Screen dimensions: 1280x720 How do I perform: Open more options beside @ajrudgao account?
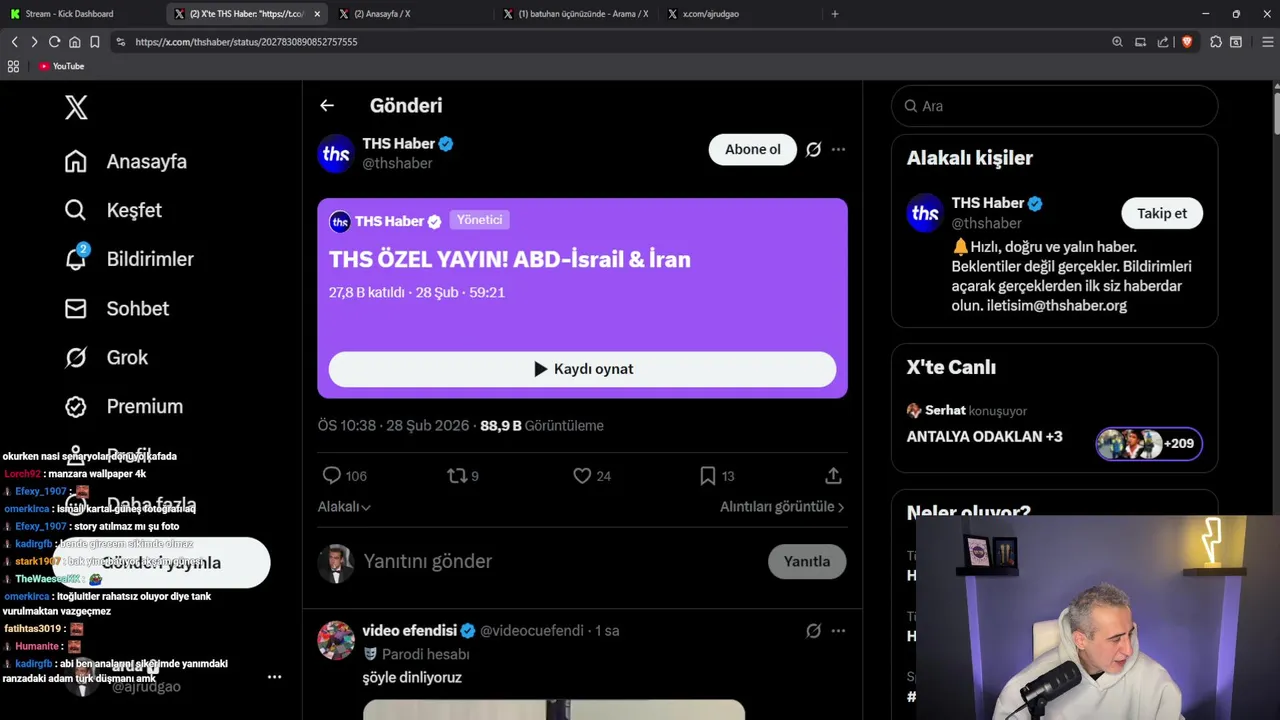tap(274, 677)
